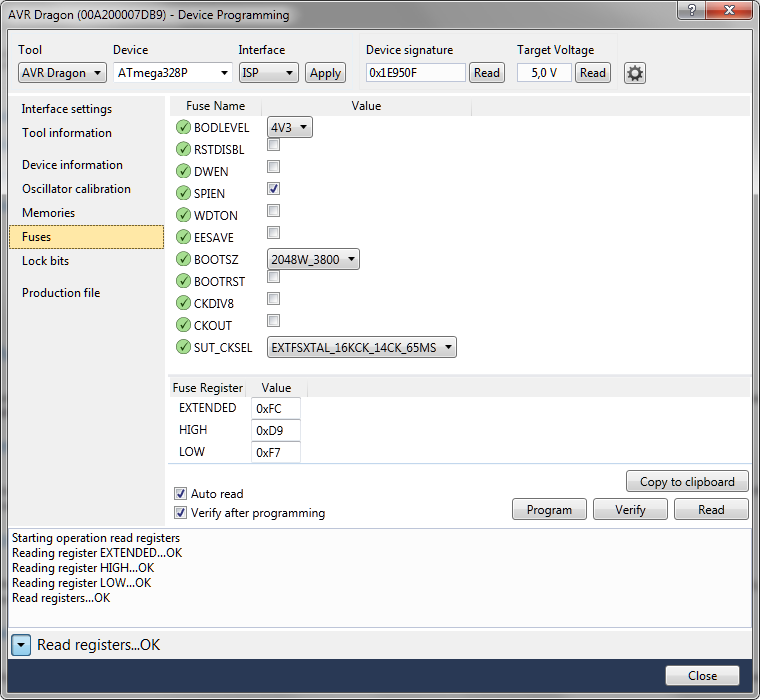Click the green check icon beside SPIEN
The width and height of the screenshot is (760, 700).
[183, 193]
